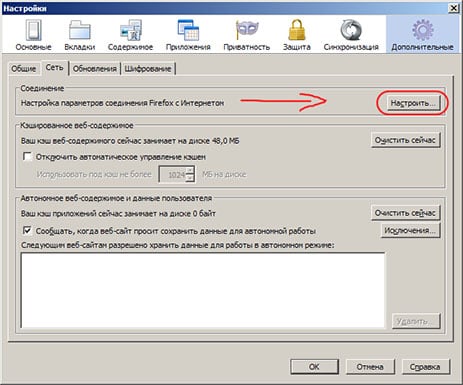The width and height of the screenshot is (463, 385).
Task: Click the Настроить... connection button
Action: pyautogui.click(x=413, y=103)
